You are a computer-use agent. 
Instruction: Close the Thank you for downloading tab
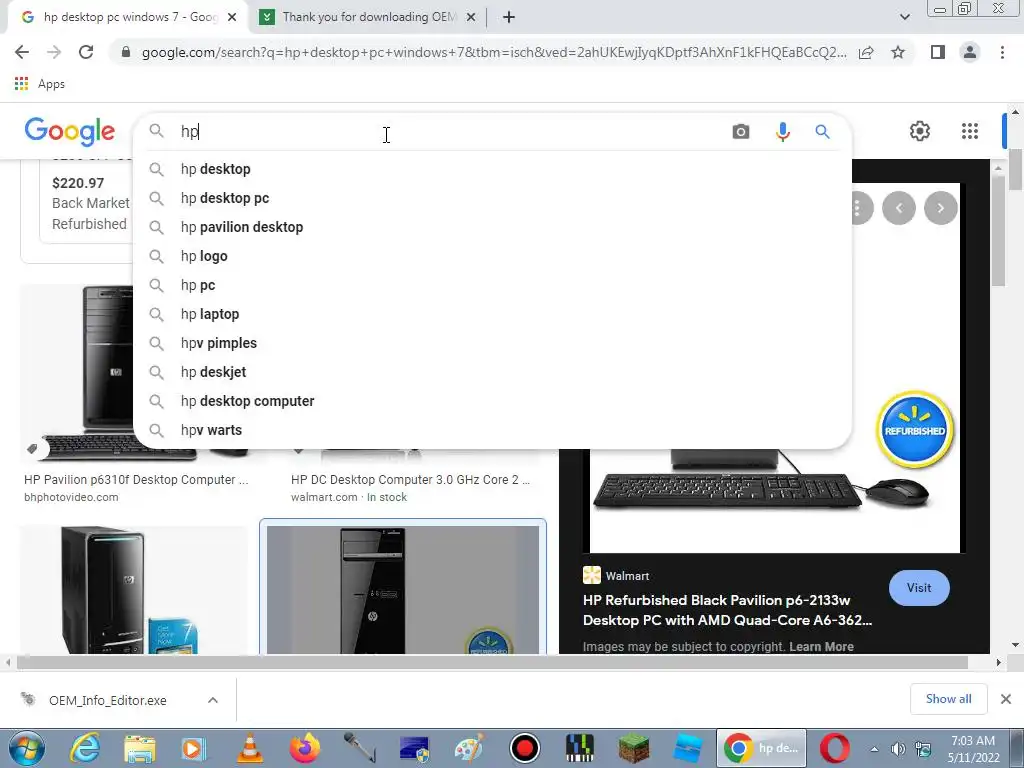tap(471, 18)
